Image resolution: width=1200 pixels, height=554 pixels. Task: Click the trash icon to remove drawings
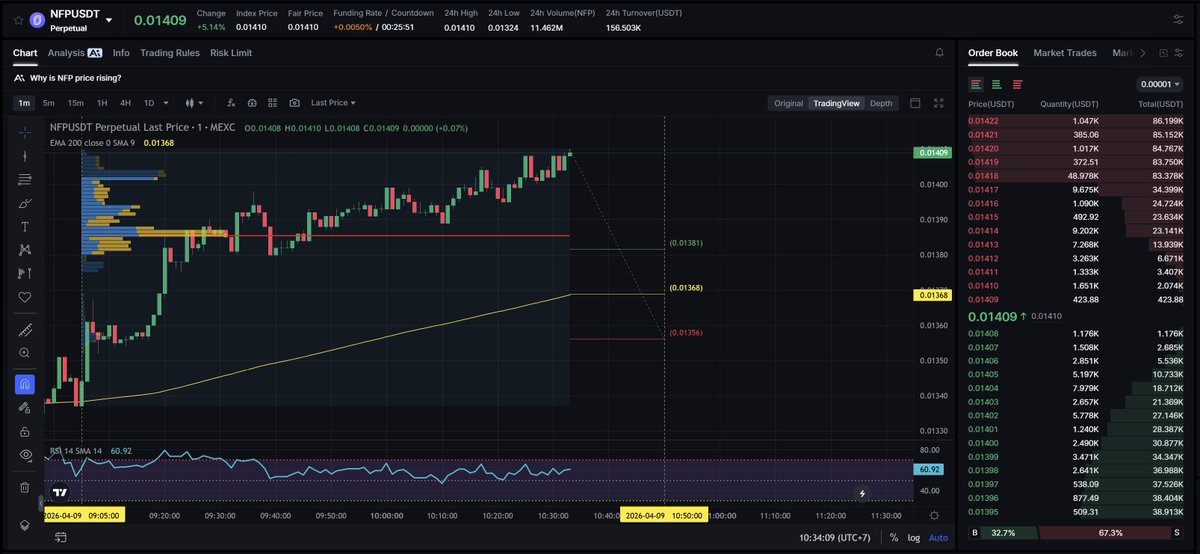tap(25, 487)
